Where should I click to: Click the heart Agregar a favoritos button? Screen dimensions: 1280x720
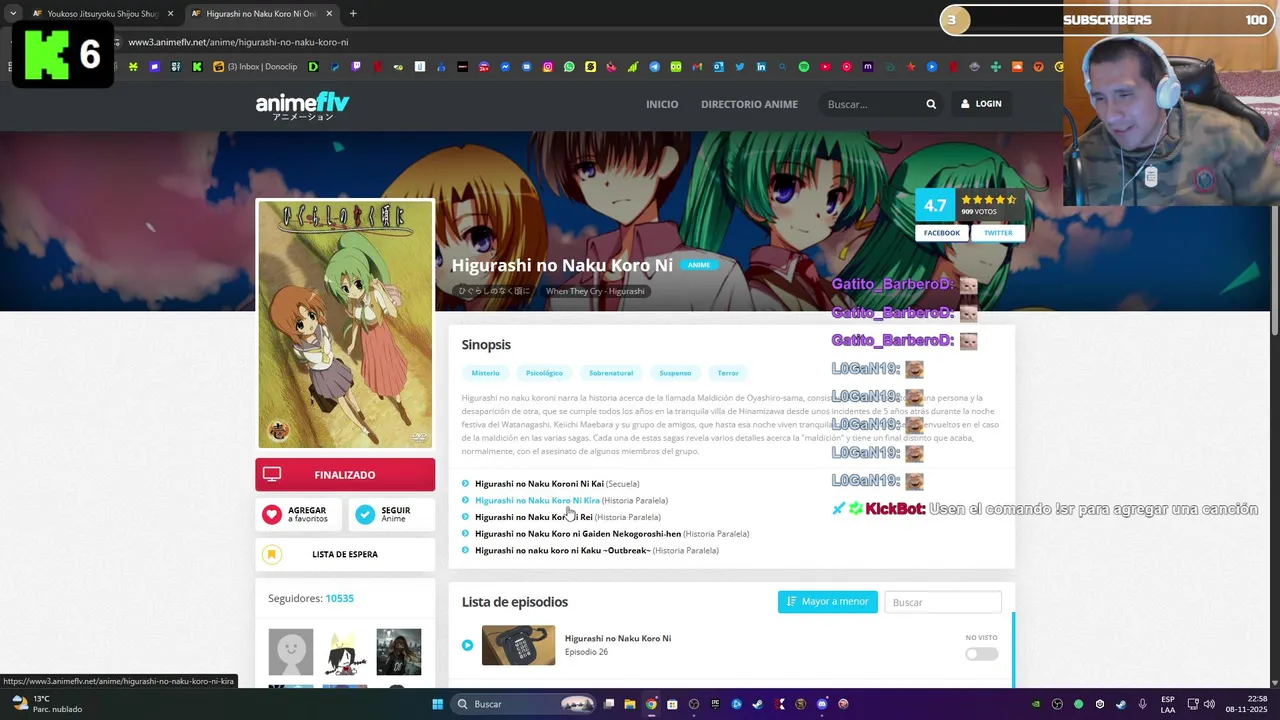(300, 514)
